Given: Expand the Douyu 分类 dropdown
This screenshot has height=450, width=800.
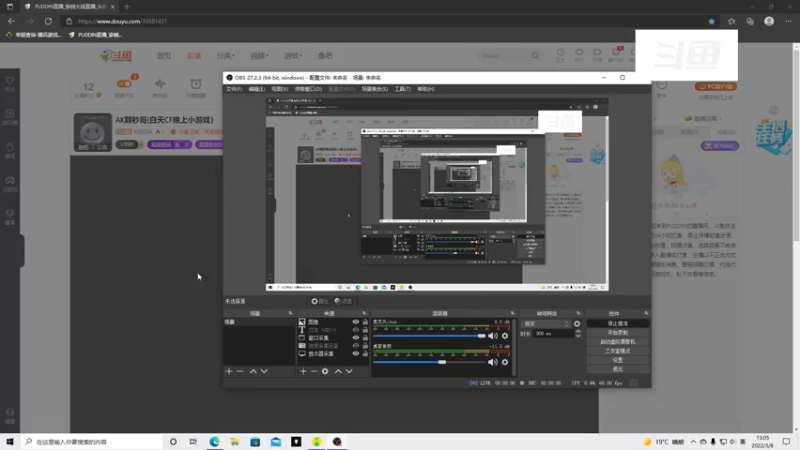Looking at the screenshot, I should pyautogui.click(x=225, y=56).
